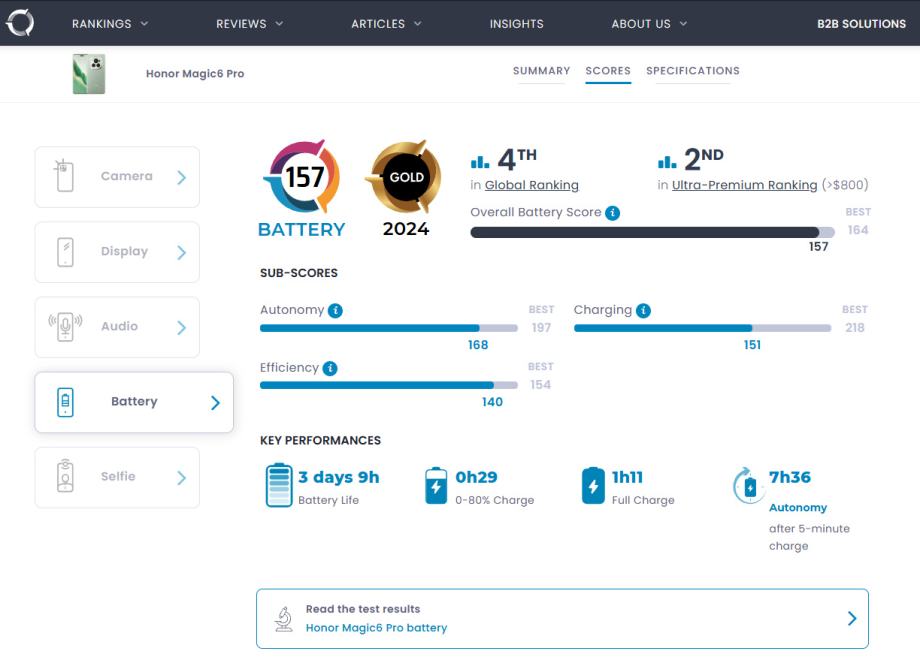Screen dimensions: 920x657
Task: Click the Honor Magic6 Pro phone thumbnail
Action: pos(89,74)
